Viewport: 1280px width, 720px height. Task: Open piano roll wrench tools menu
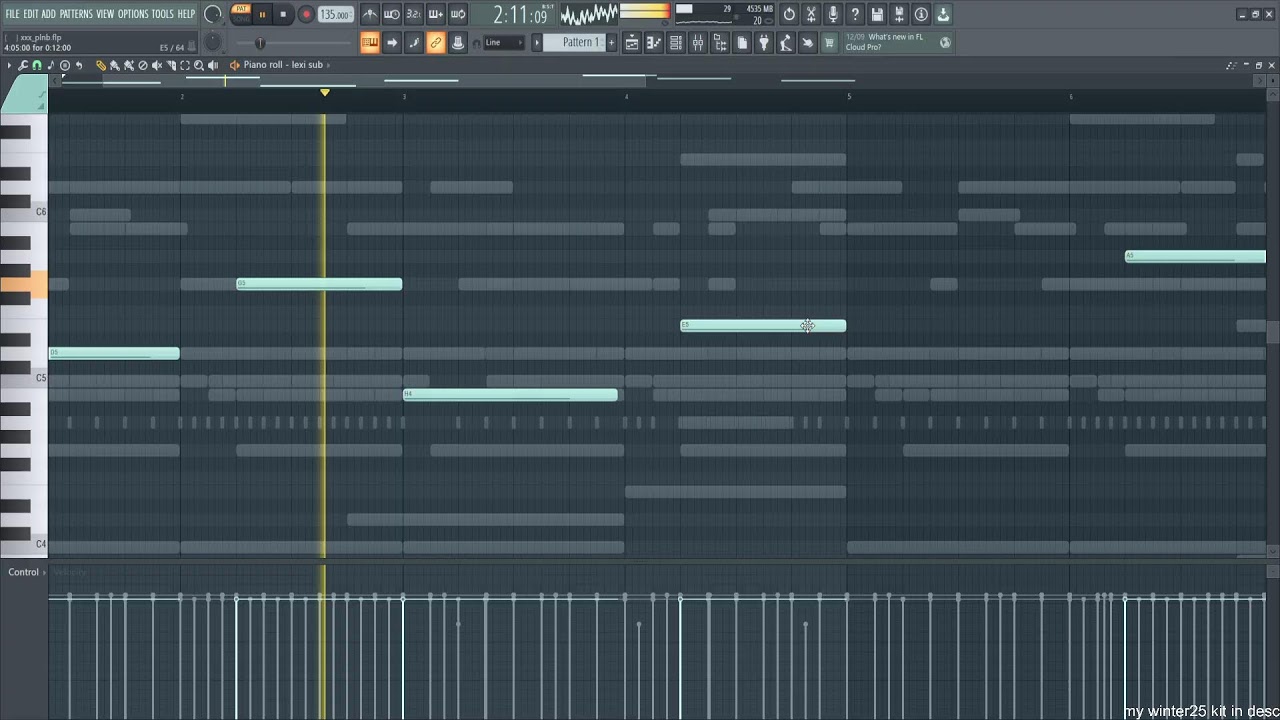tap(23, 65)
